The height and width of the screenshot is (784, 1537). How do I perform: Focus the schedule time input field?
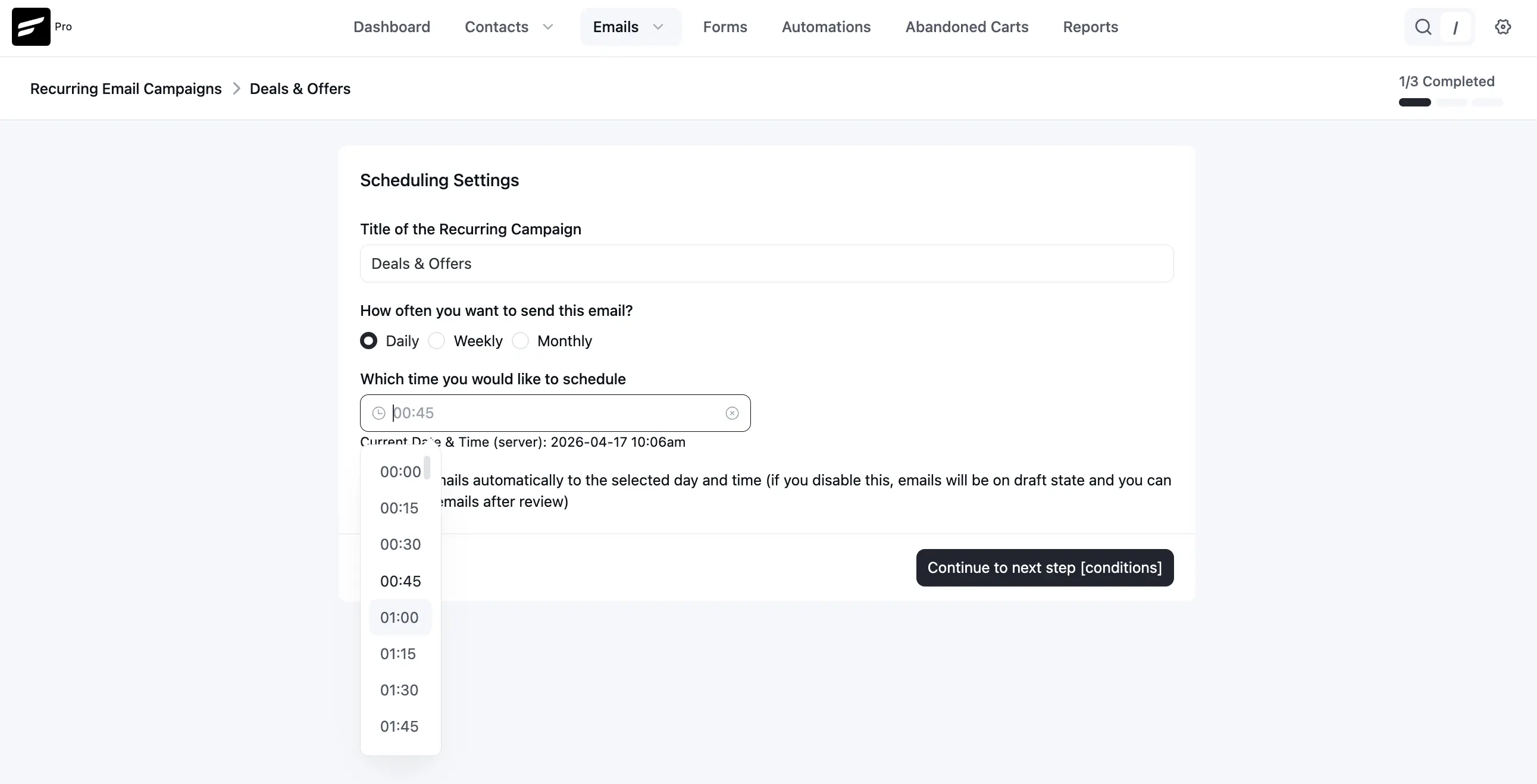click(x=555, y=413)
